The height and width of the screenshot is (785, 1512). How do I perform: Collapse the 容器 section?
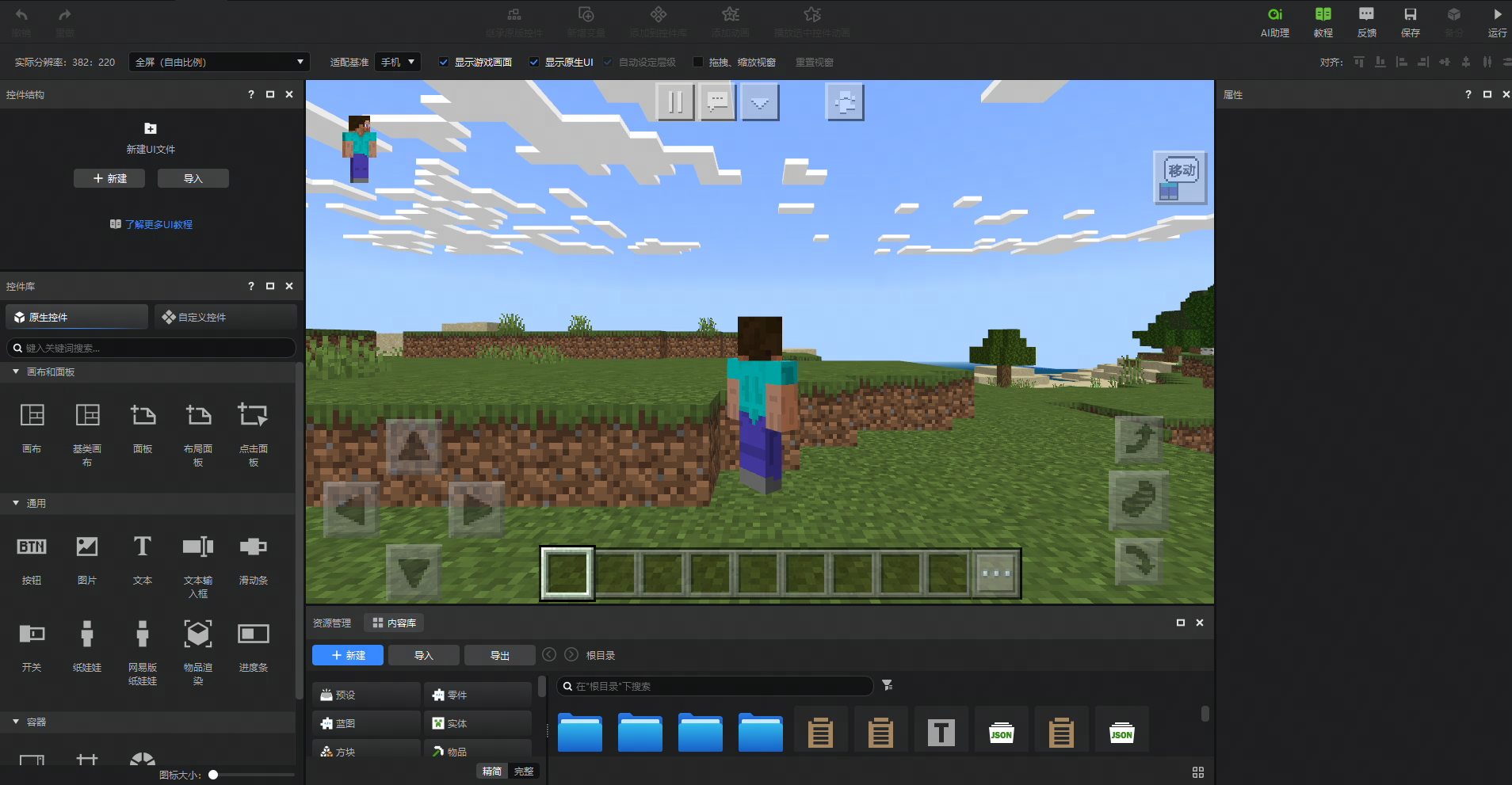pos(16,722)
